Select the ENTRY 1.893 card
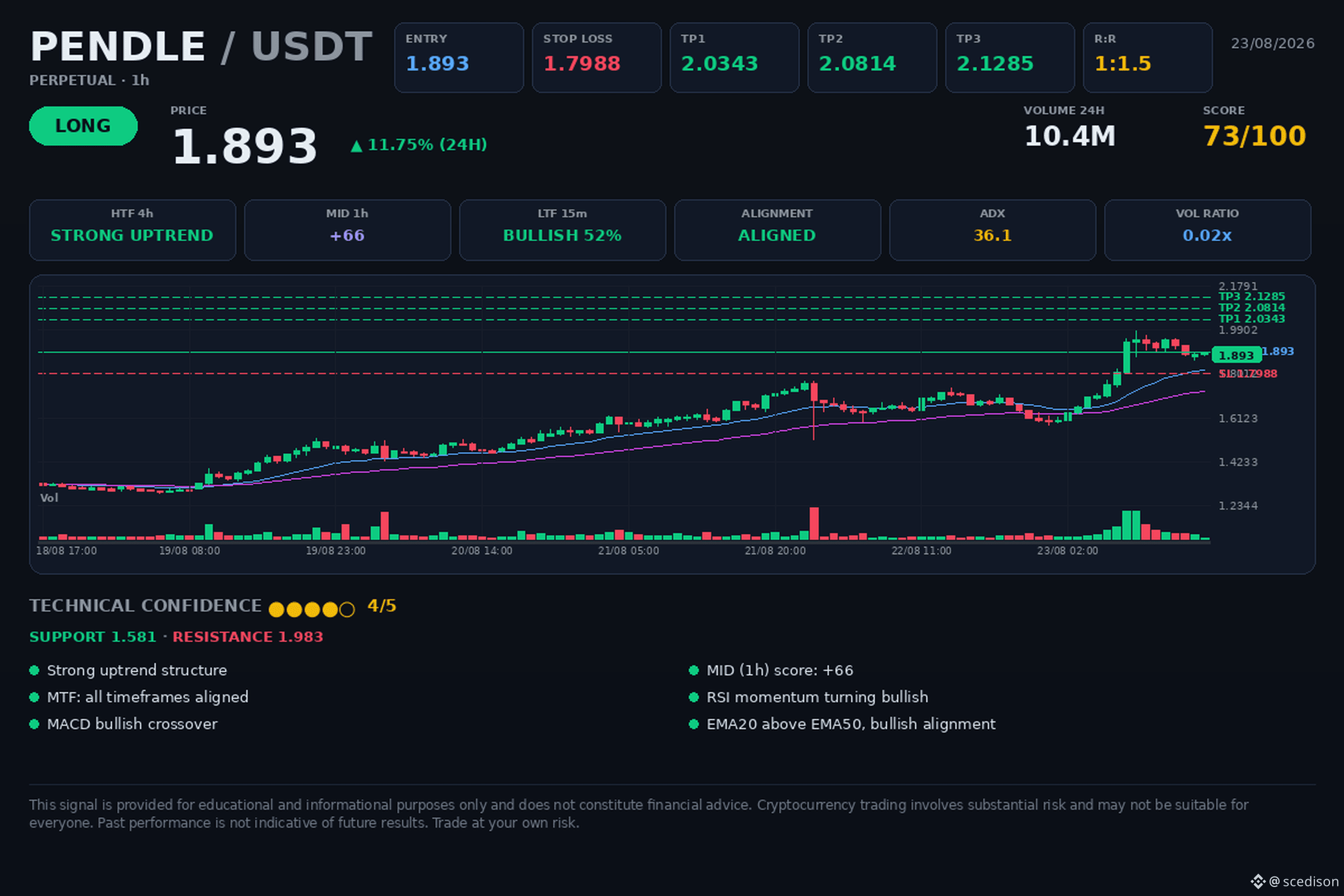The image size is (1344, 896). click(459, 58)
